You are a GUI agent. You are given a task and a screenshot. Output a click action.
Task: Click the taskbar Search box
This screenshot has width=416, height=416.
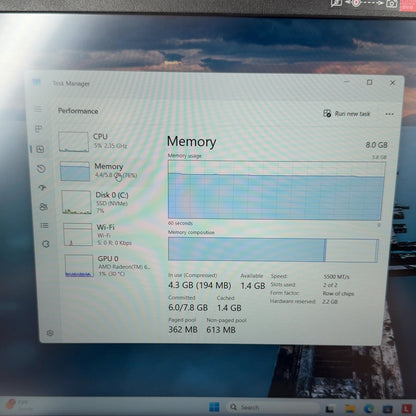273,407
